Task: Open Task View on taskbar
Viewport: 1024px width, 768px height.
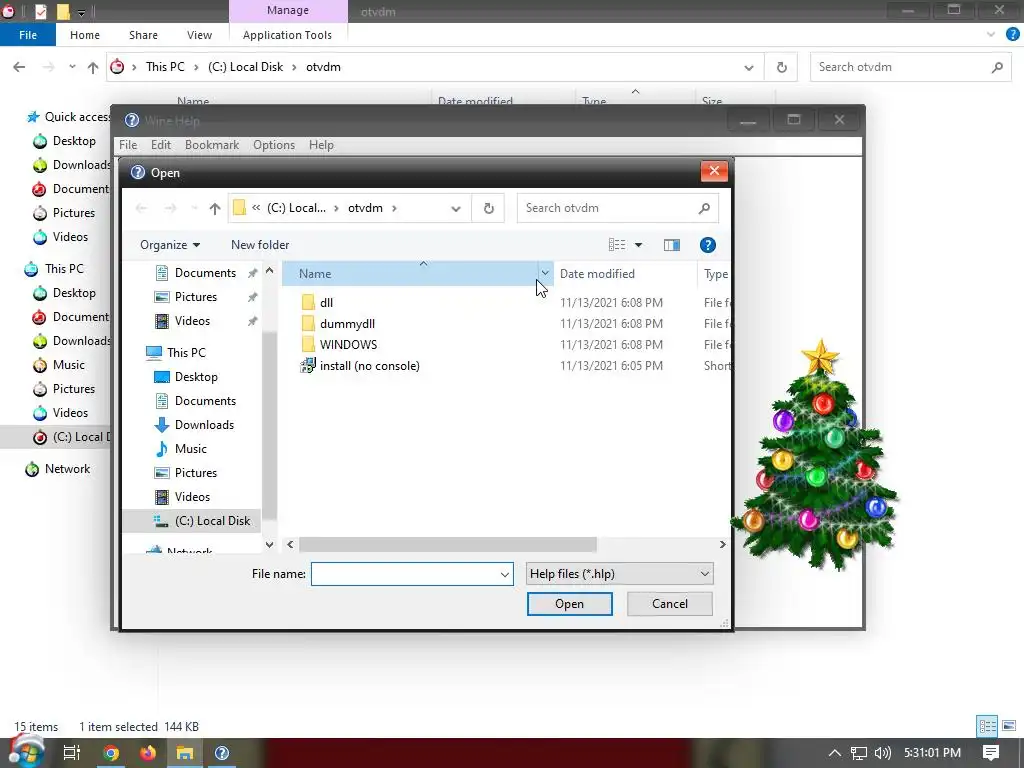Action: point(71,753)
